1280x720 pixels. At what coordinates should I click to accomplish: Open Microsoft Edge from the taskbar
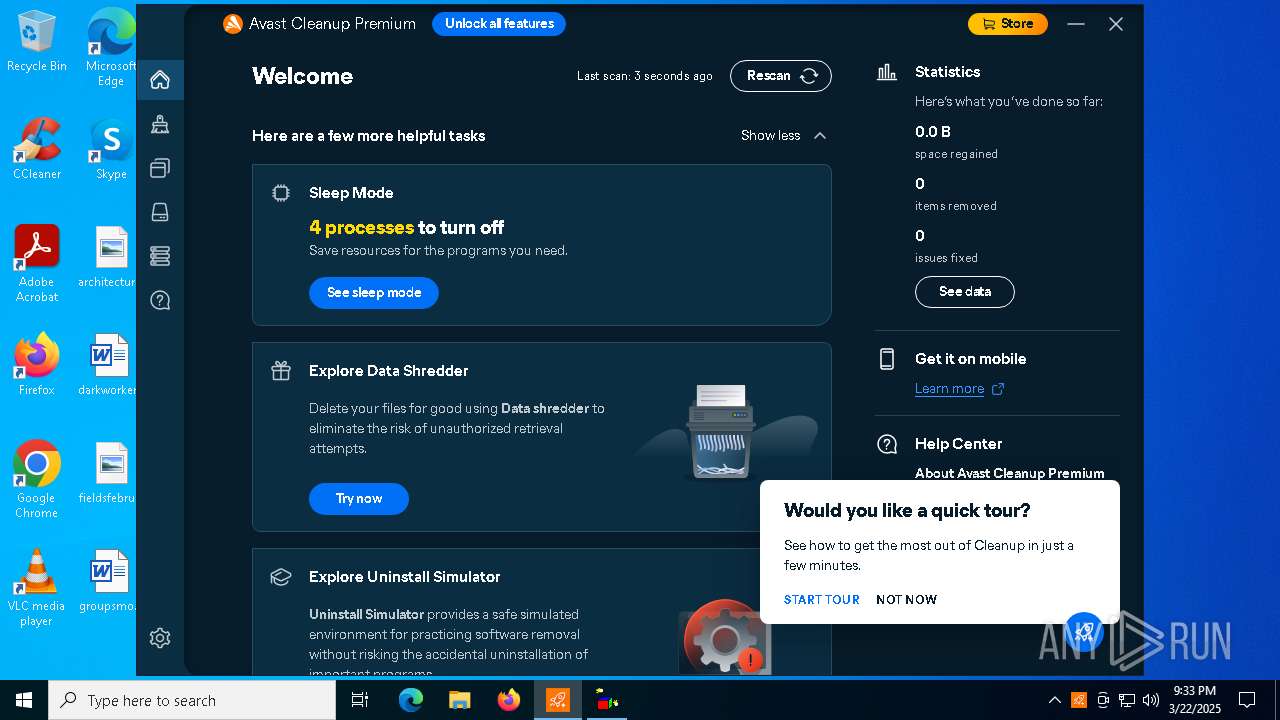coord(411,700)
